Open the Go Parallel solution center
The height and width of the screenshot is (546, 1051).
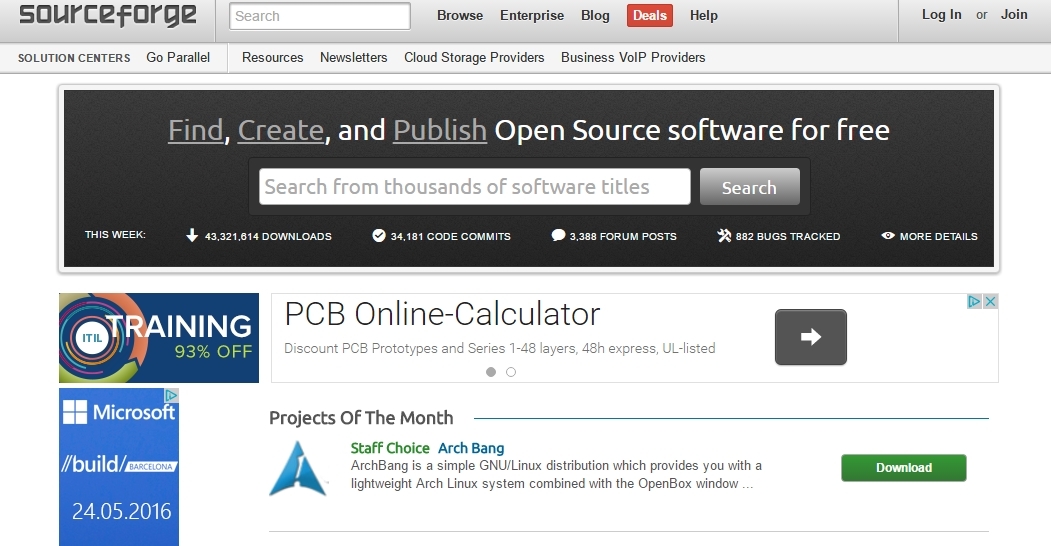tap(178, 58)
